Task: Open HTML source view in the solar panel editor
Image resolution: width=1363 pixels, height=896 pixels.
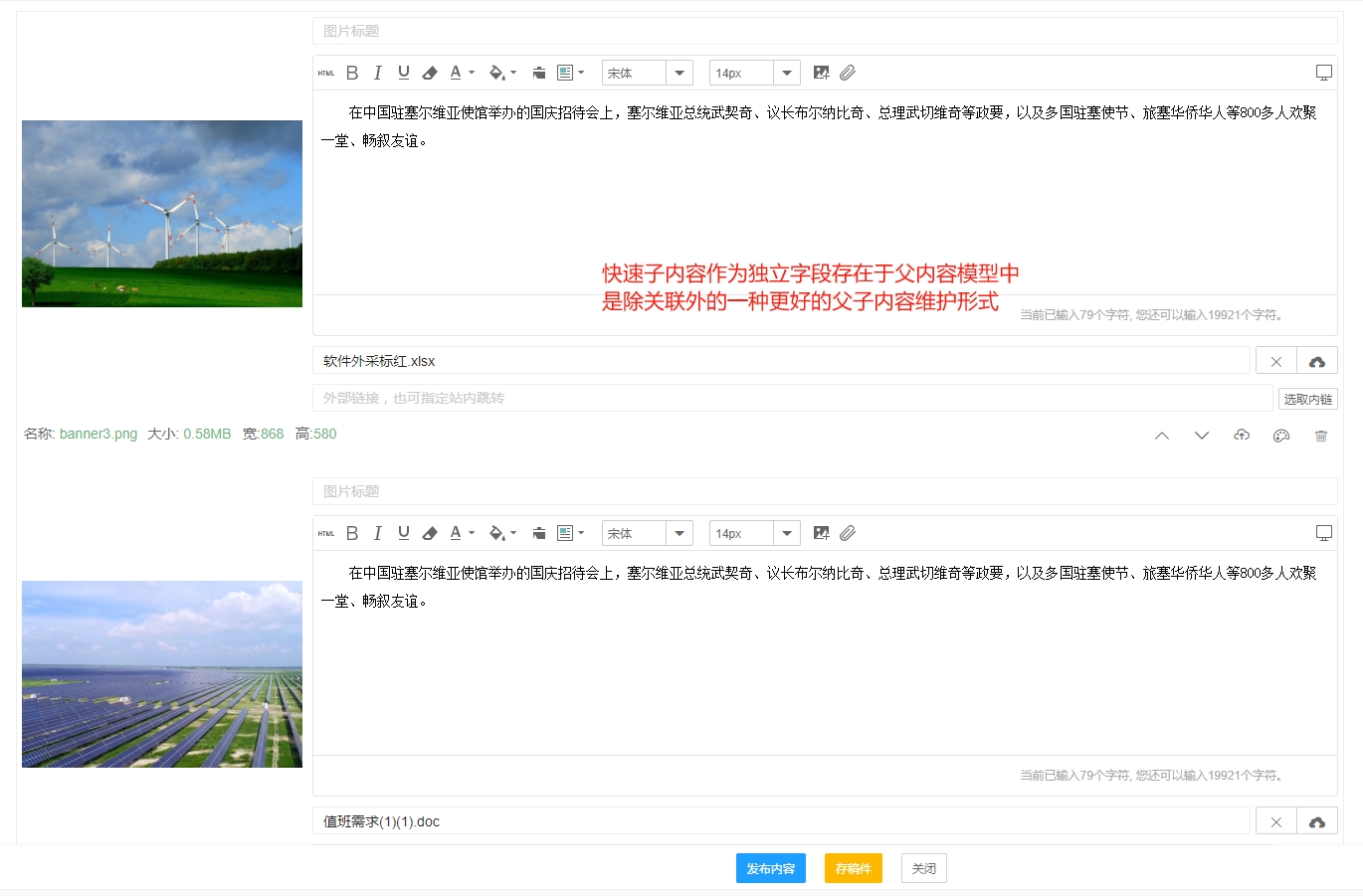Action: 326,533
